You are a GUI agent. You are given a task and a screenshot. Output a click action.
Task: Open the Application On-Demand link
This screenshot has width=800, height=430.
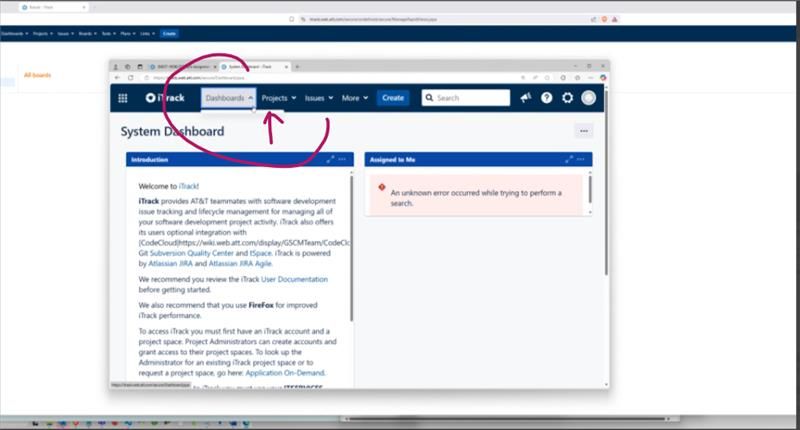click(285, 373)
